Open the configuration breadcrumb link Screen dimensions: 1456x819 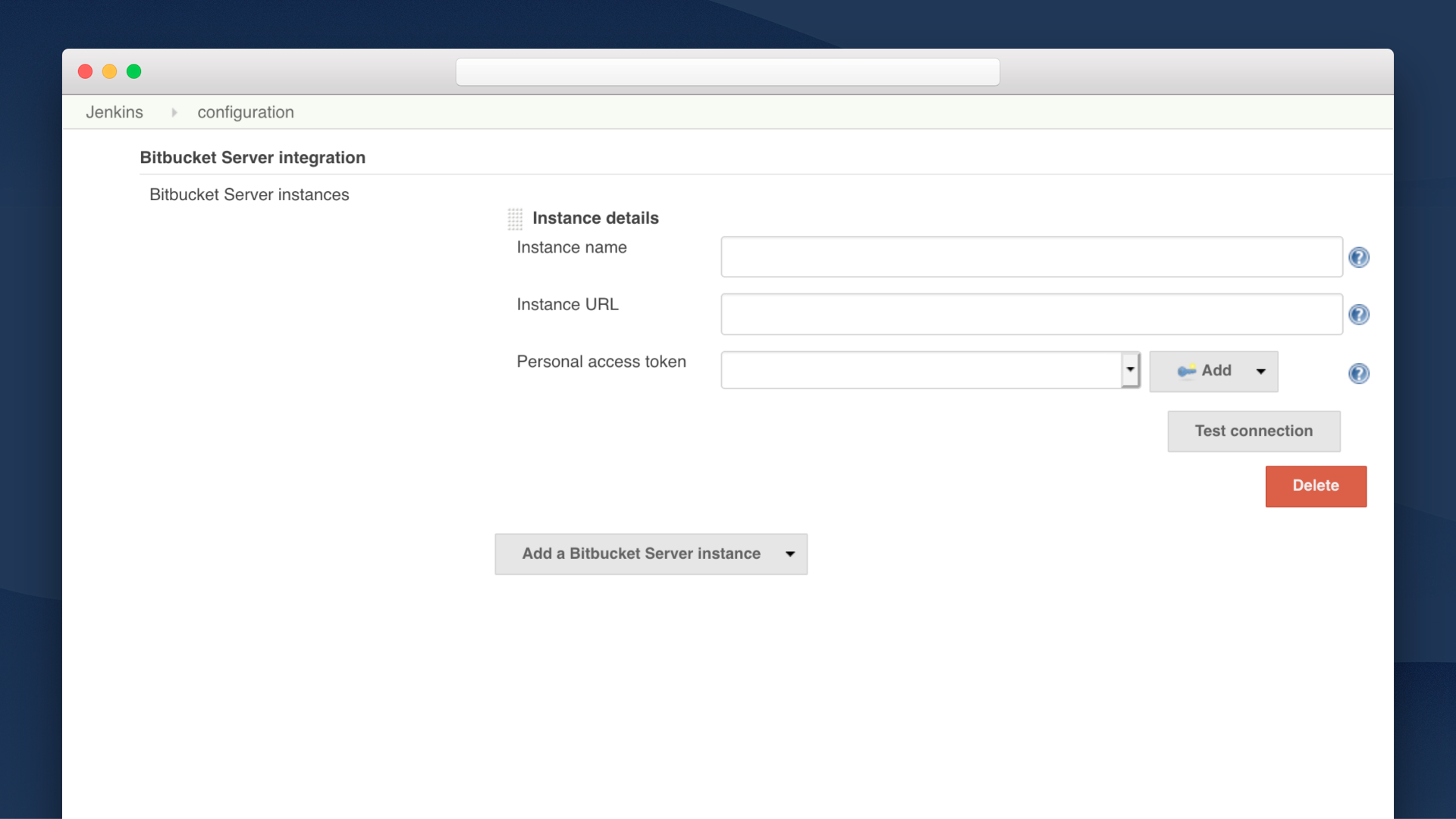point(245,112)
